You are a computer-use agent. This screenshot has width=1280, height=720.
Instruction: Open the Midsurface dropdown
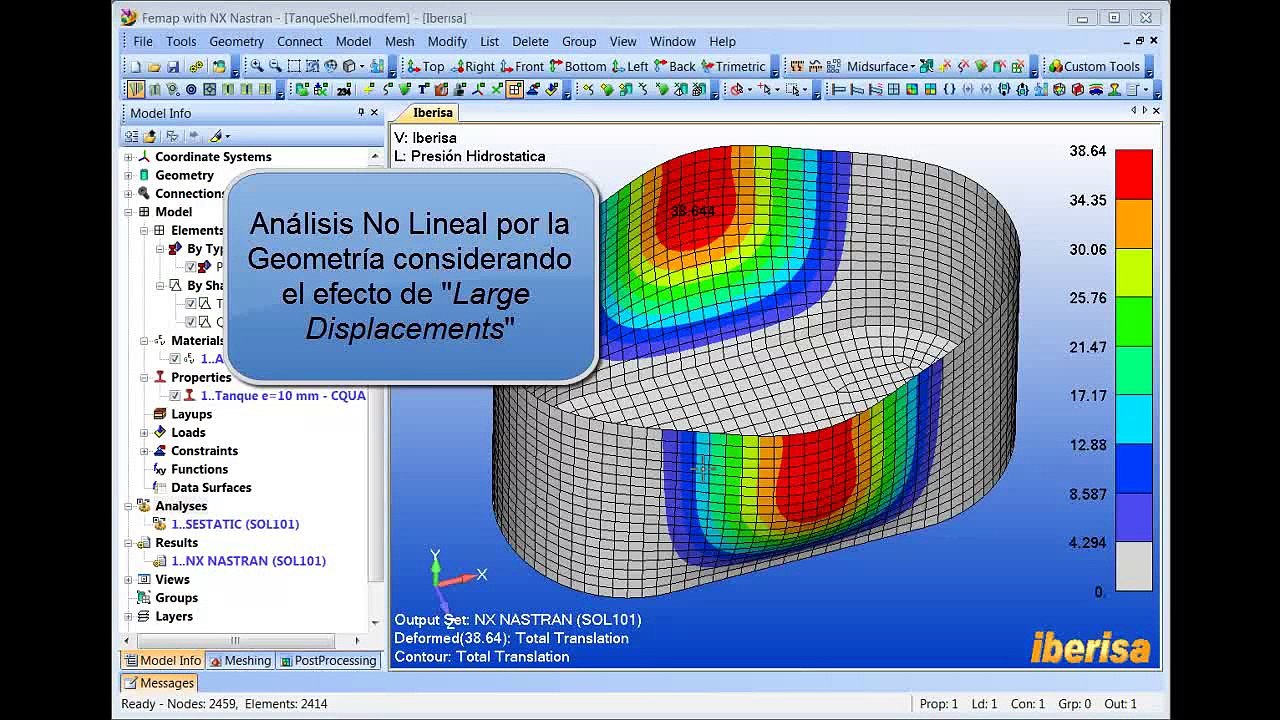pos(880,66)
